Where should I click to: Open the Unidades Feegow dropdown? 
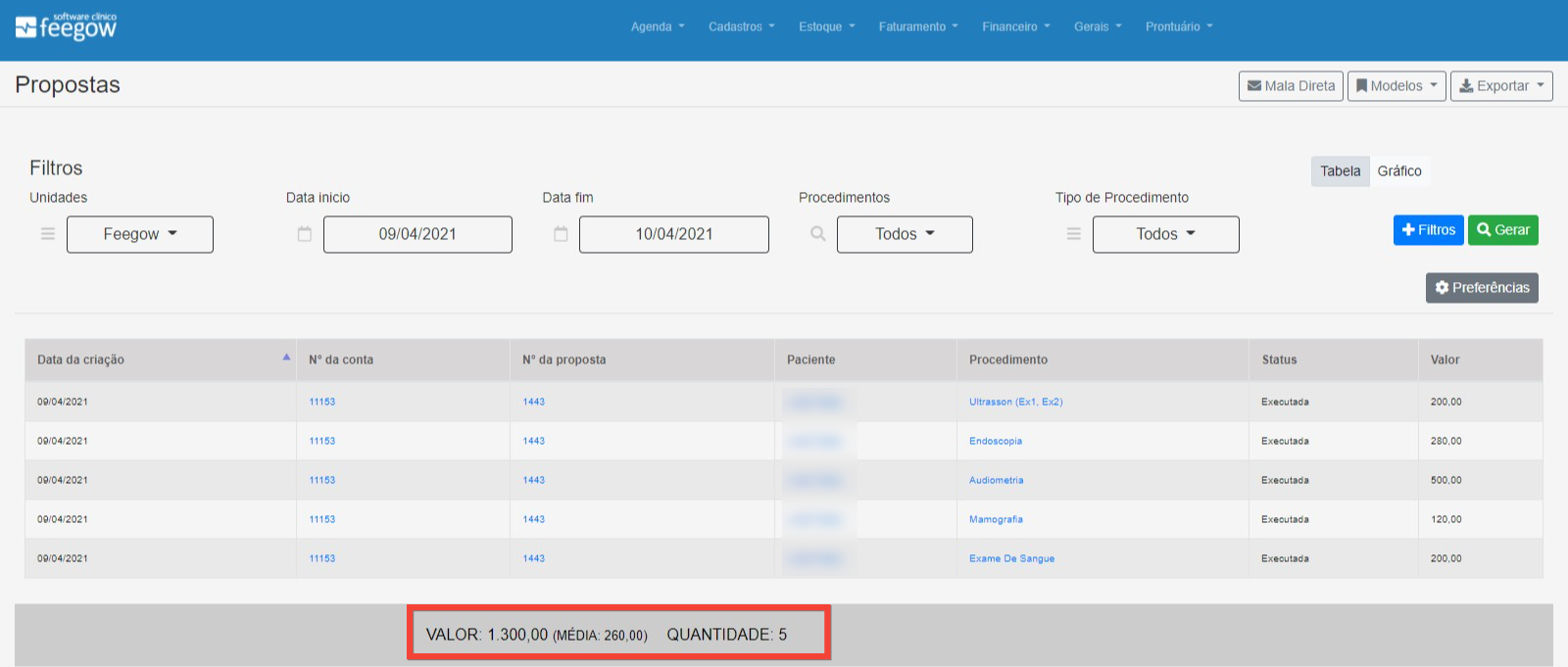(140, 234)
